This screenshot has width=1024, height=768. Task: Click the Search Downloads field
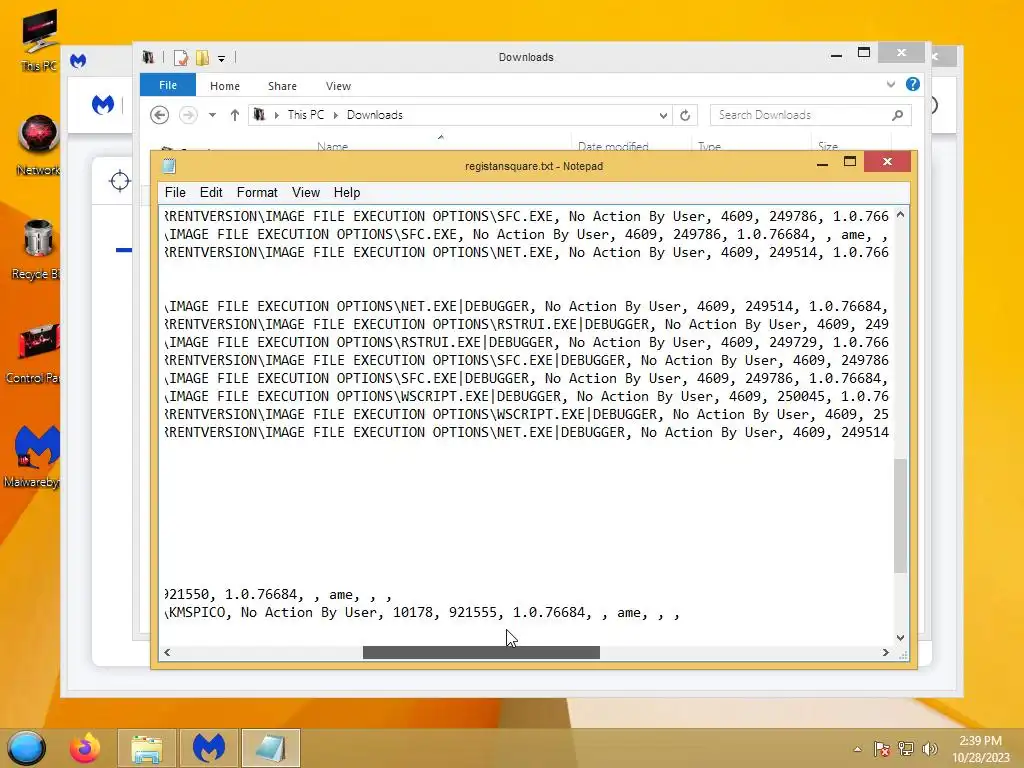(x=810, y=115)
